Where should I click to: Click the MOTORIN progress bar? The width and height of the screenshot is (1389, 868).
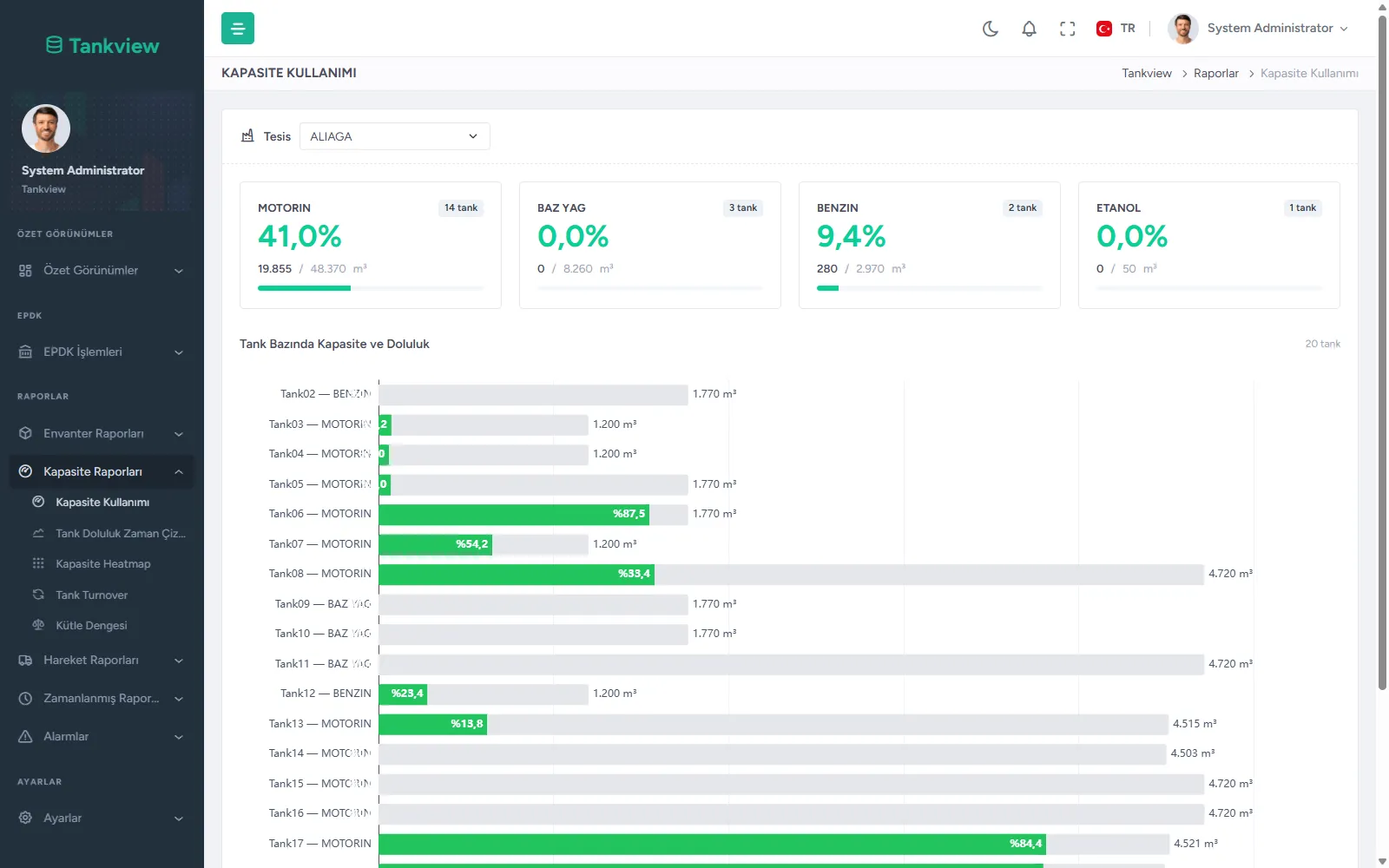(371, 288)
